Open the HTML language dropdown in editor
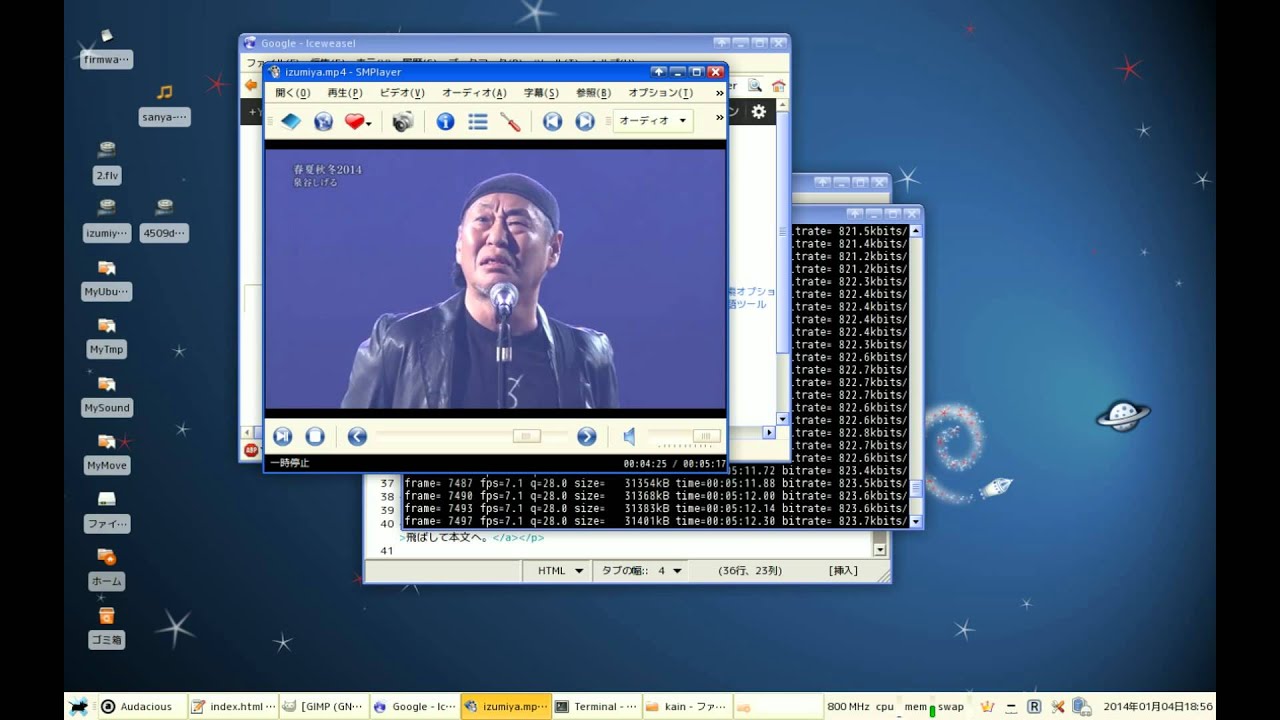Image resolution: width=1280 pixels, height=720 pixels. point(557,570)
